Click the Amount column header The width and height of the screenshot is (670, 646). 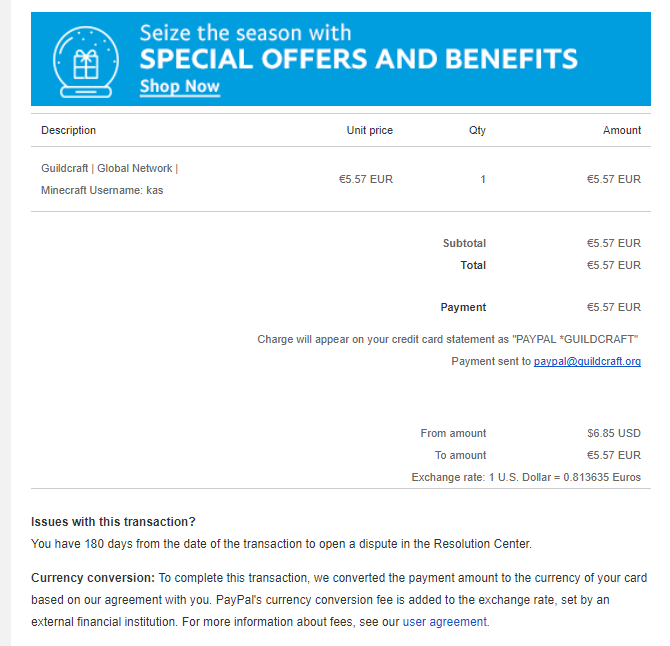(622, 130)
